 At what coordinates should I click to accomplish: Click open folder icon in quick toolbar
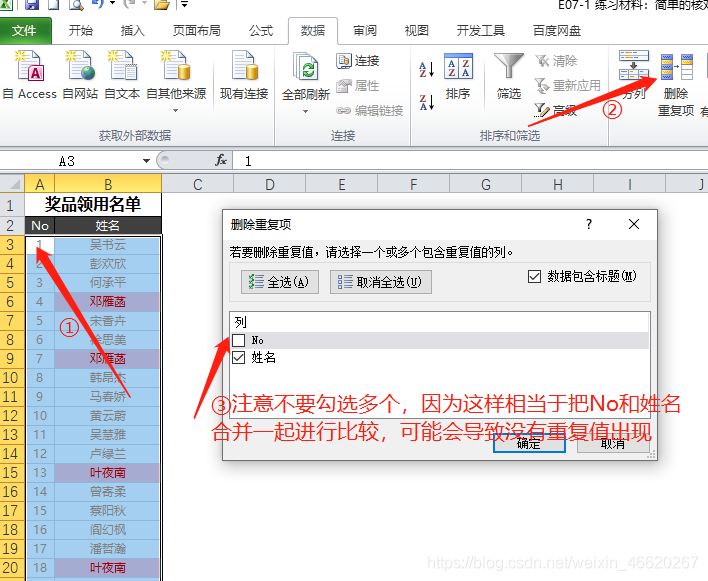[x=161, y=5]
